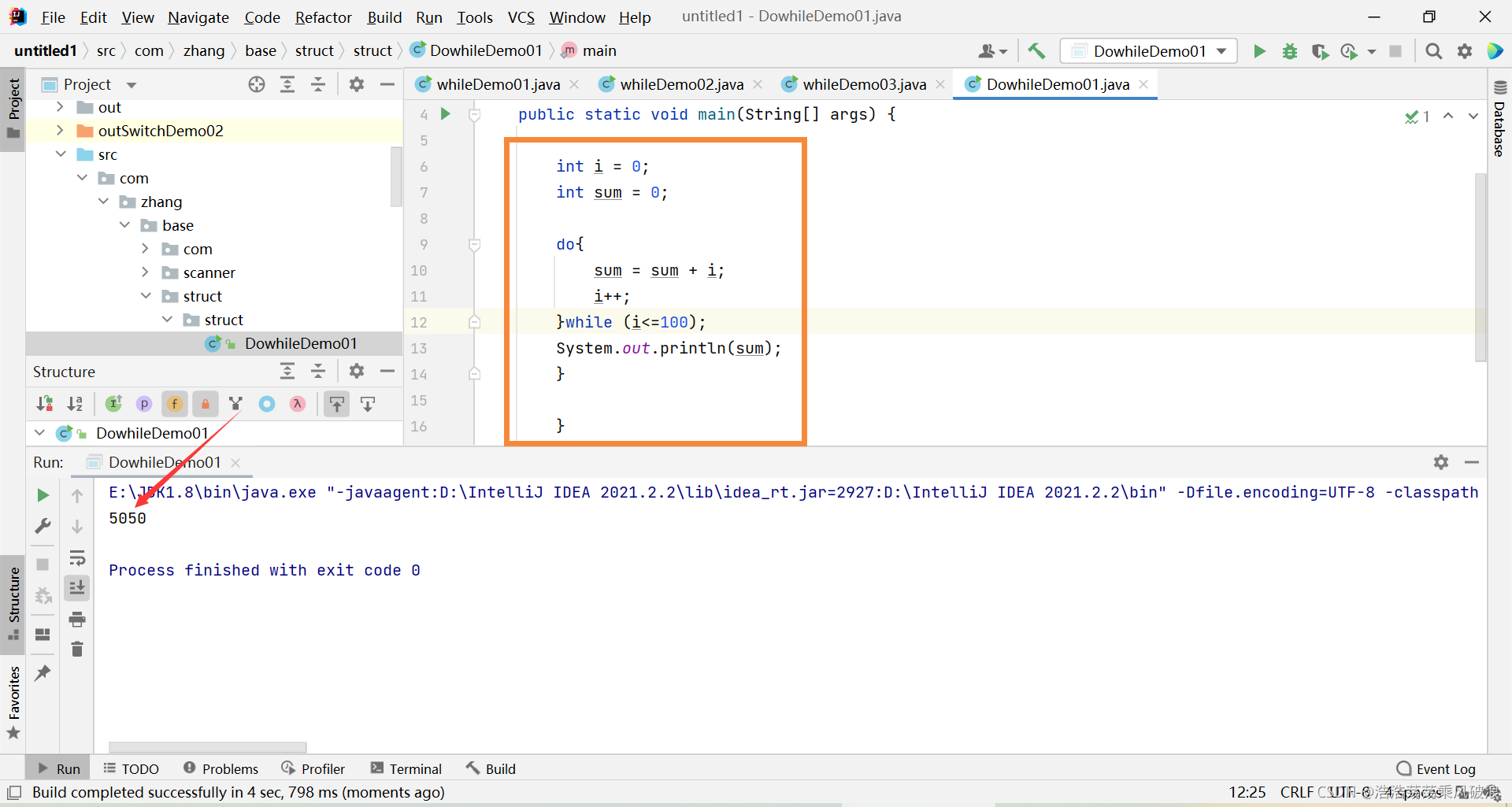Hide the Project tool window
1512x807 pixels.
(387, 84)
